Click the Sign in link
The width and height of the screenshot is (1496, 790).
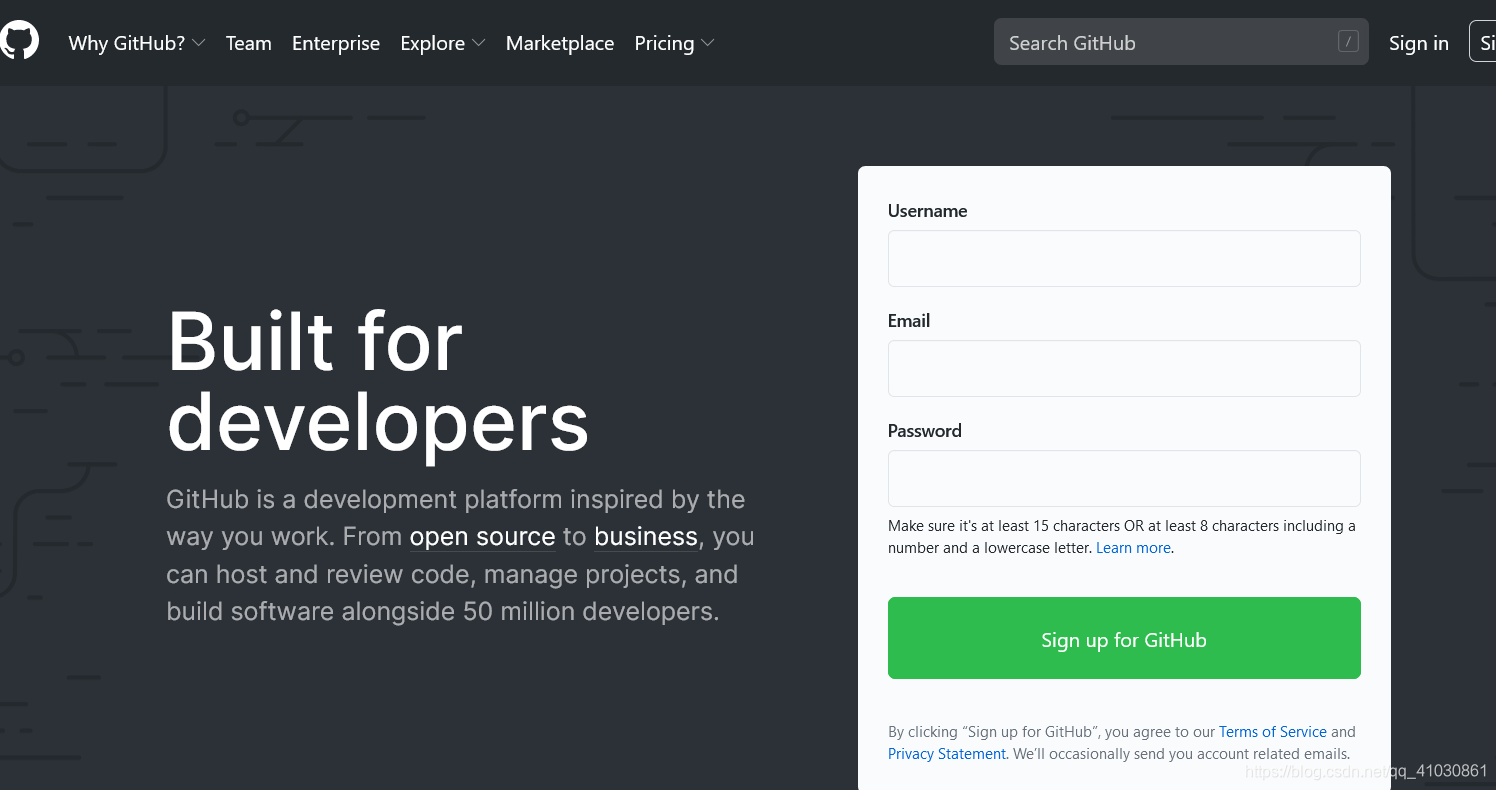coord(1418,43)
